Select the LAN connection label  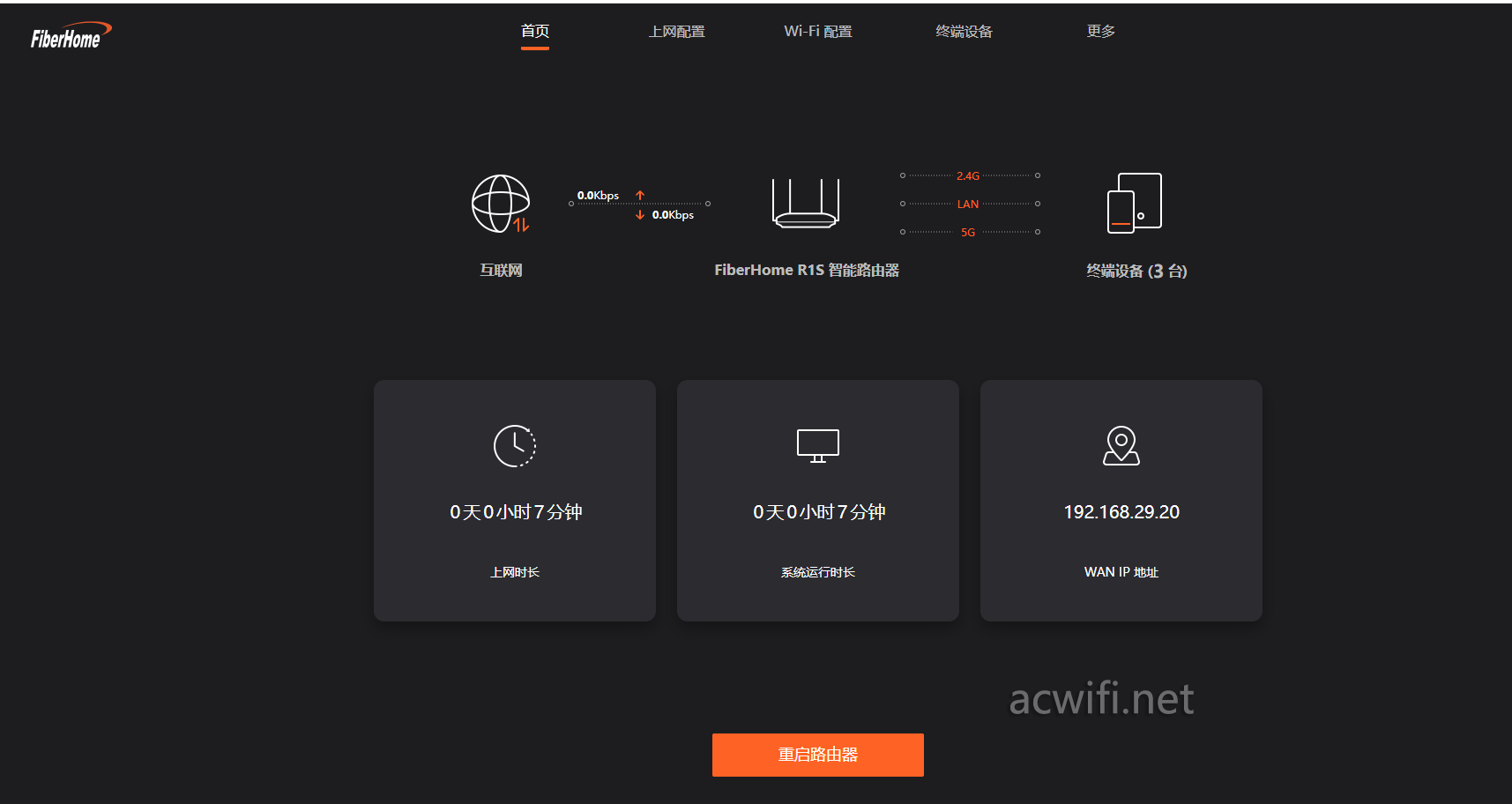click(x=968, y=204)
